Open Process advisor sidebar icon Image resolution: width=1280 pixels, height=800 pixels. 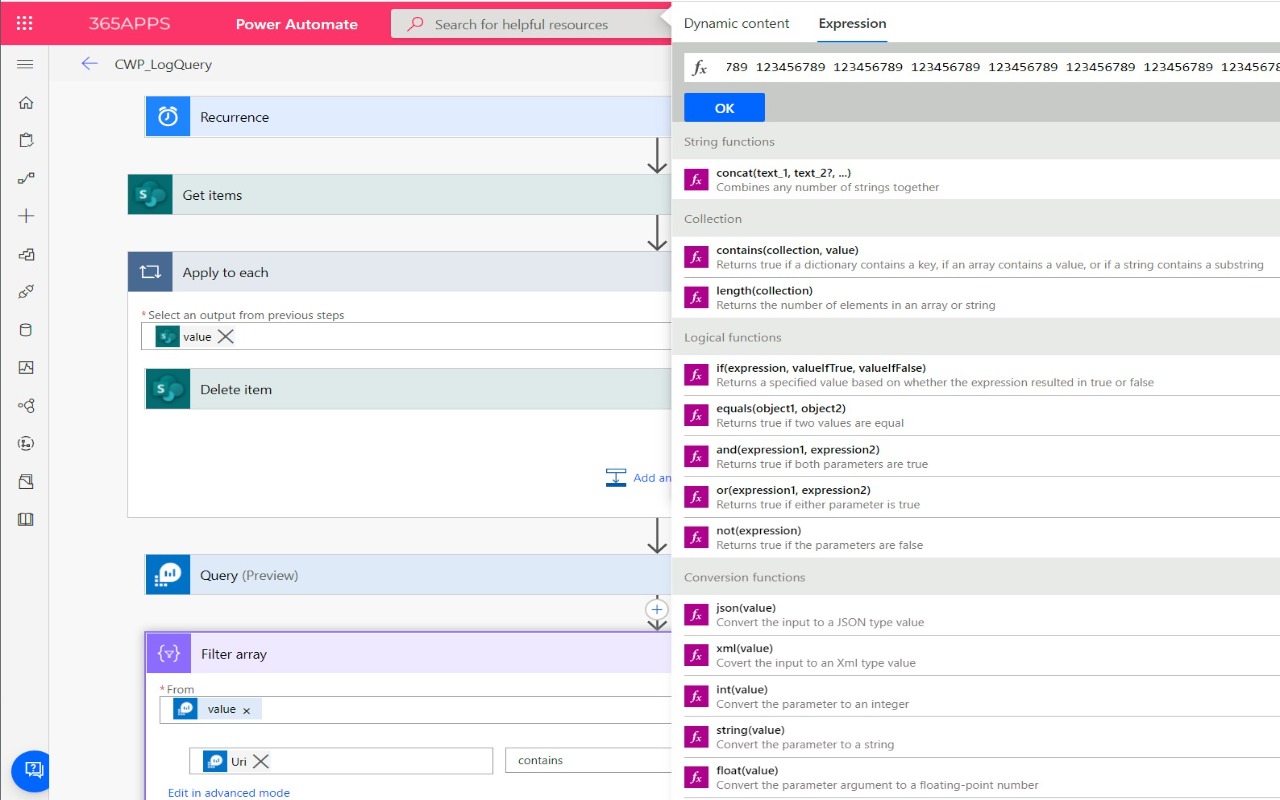point(26,443)
